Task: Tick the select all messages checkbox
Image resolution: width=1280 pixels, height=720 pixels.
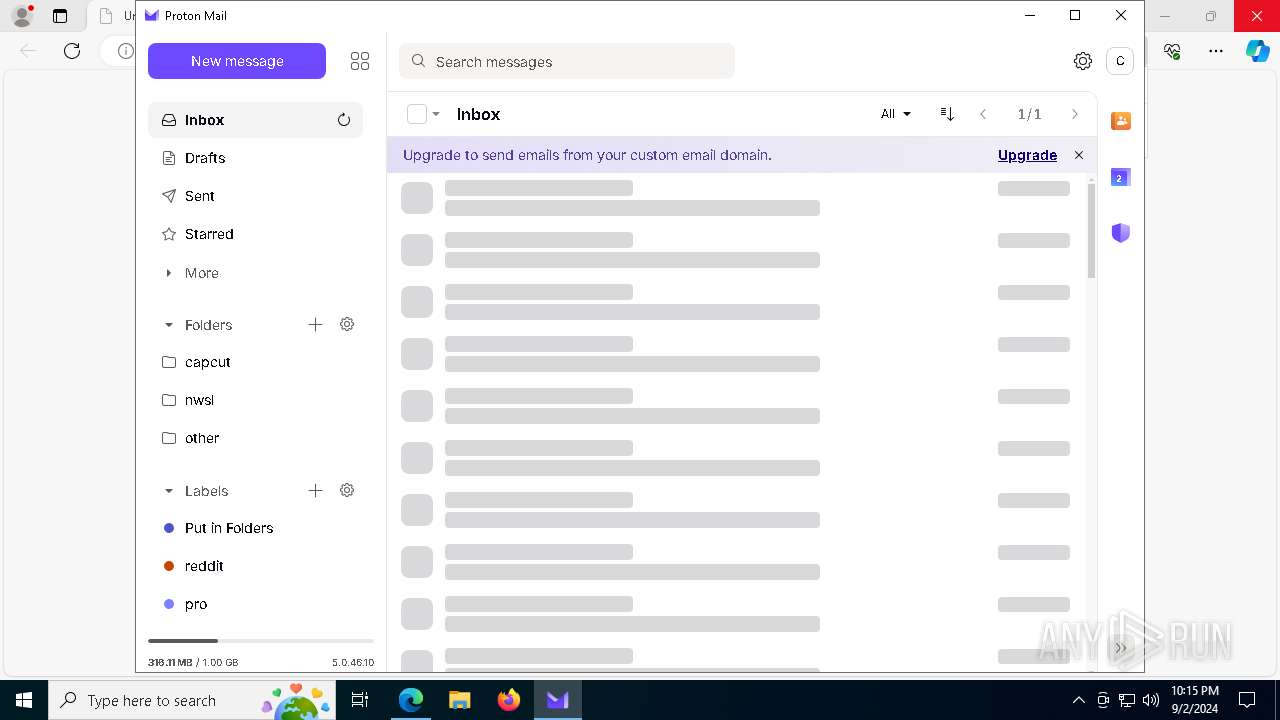Action: [x=417, y=114]
